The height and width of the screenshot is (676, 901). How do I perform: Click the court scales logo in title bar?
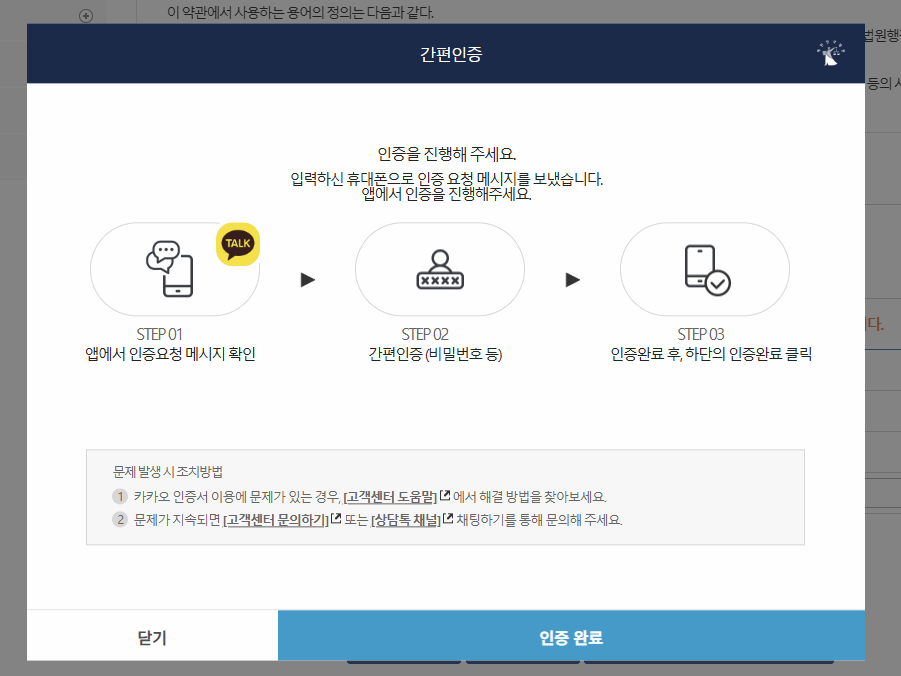[x=831, y=51]
